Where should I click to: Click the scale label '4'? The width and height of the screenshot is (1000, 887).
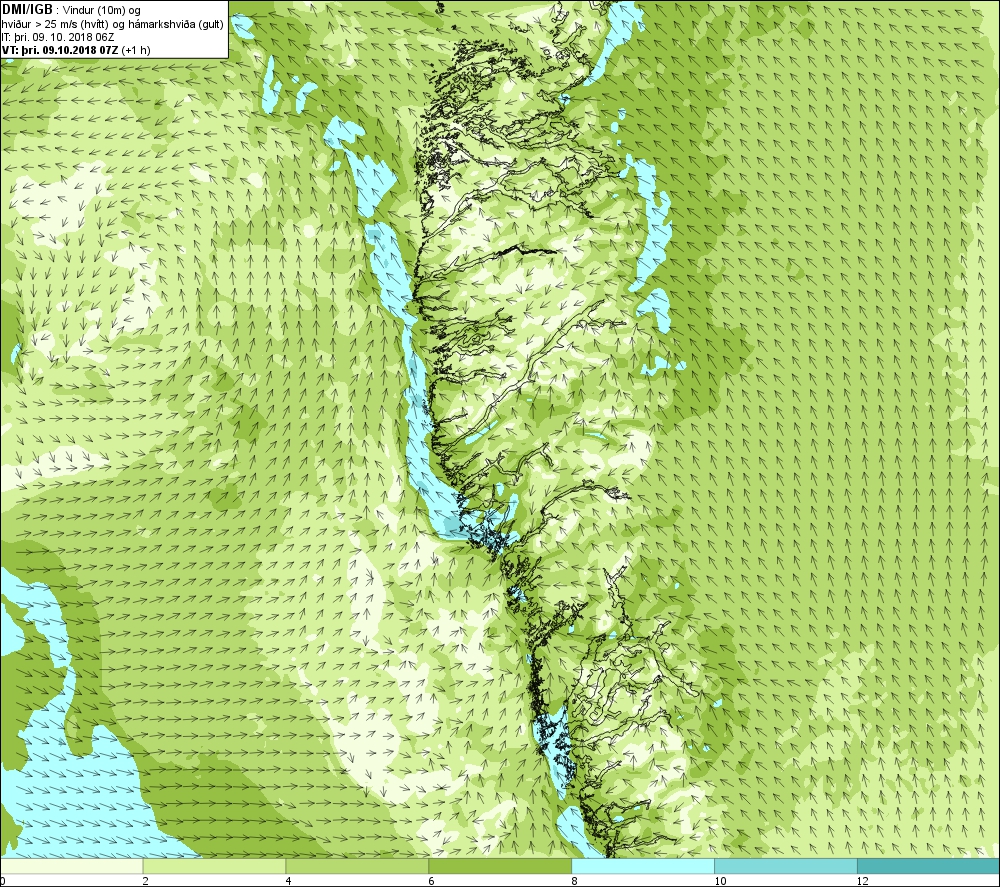point(288,881)
